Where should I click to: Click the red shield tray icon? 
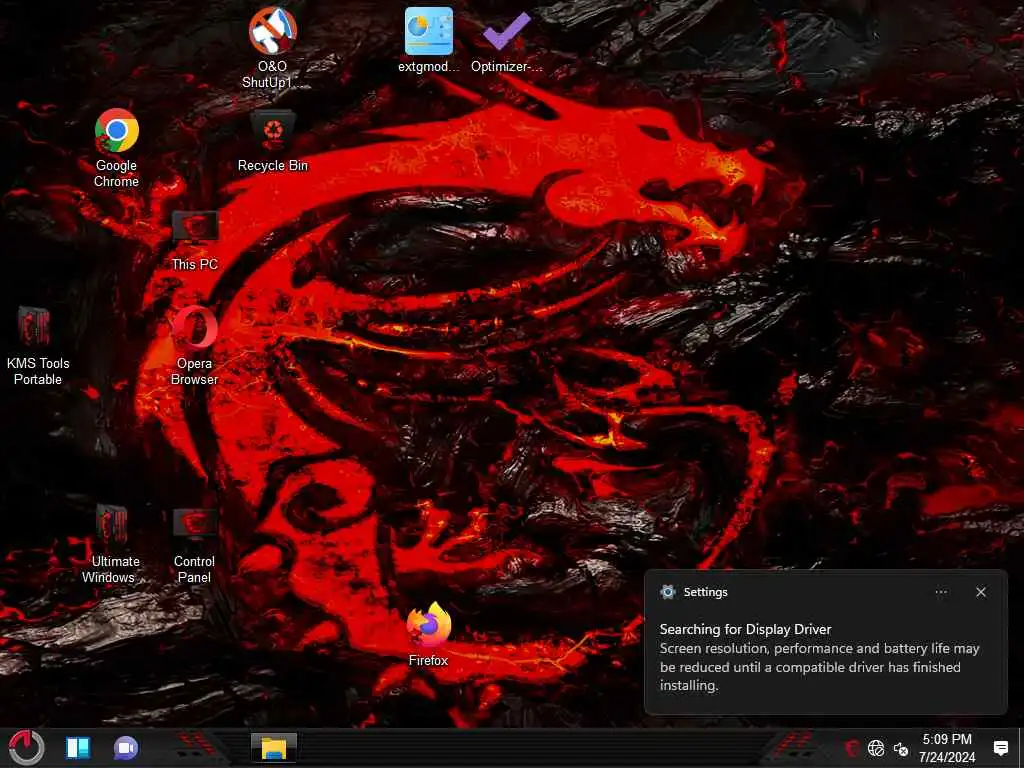click(852, 748)
